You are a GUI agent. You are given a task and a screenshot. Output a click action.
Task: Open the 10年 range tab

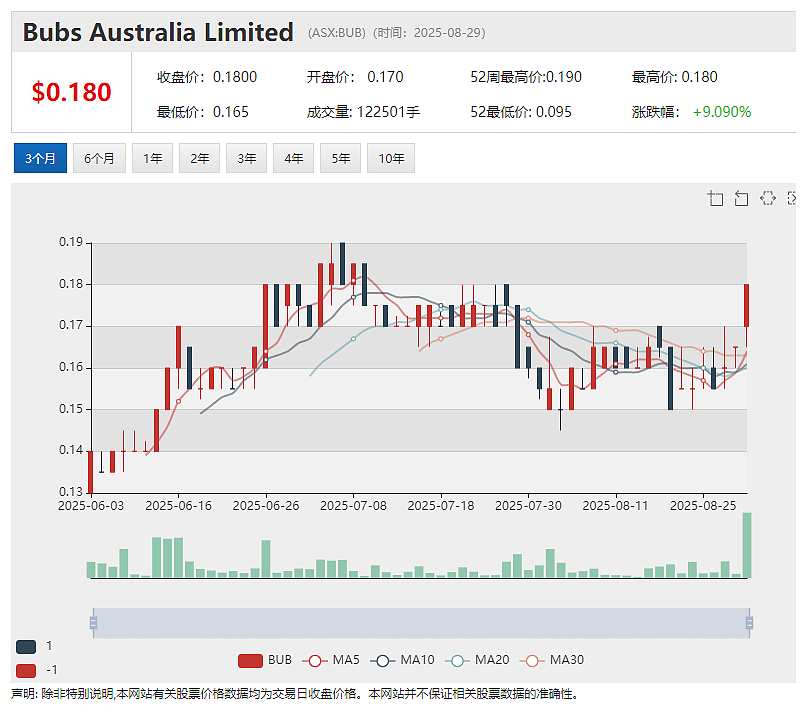coord(391,158)
